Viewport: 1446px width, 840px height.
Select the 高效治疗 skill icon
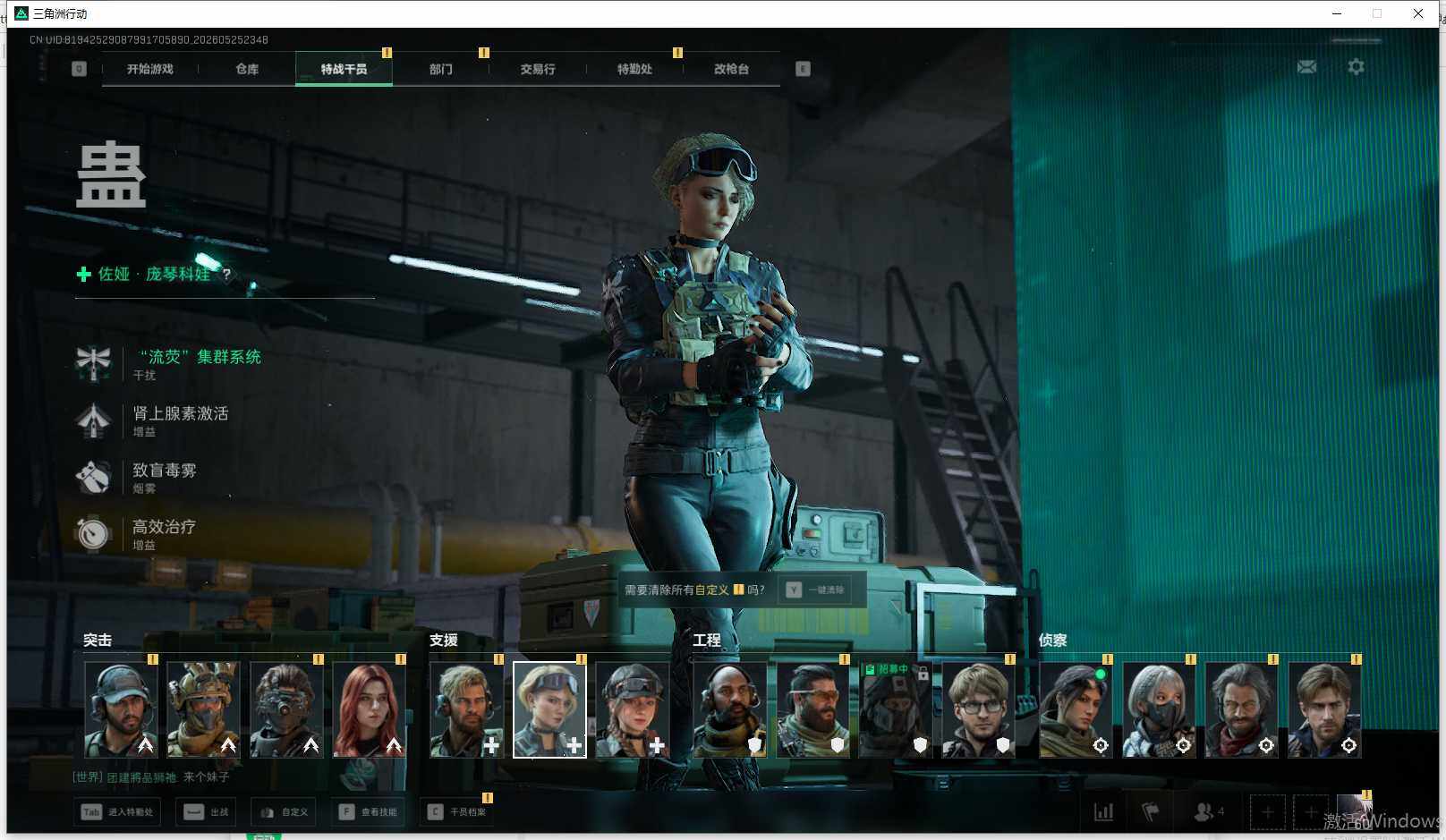(x=93, y=533)
